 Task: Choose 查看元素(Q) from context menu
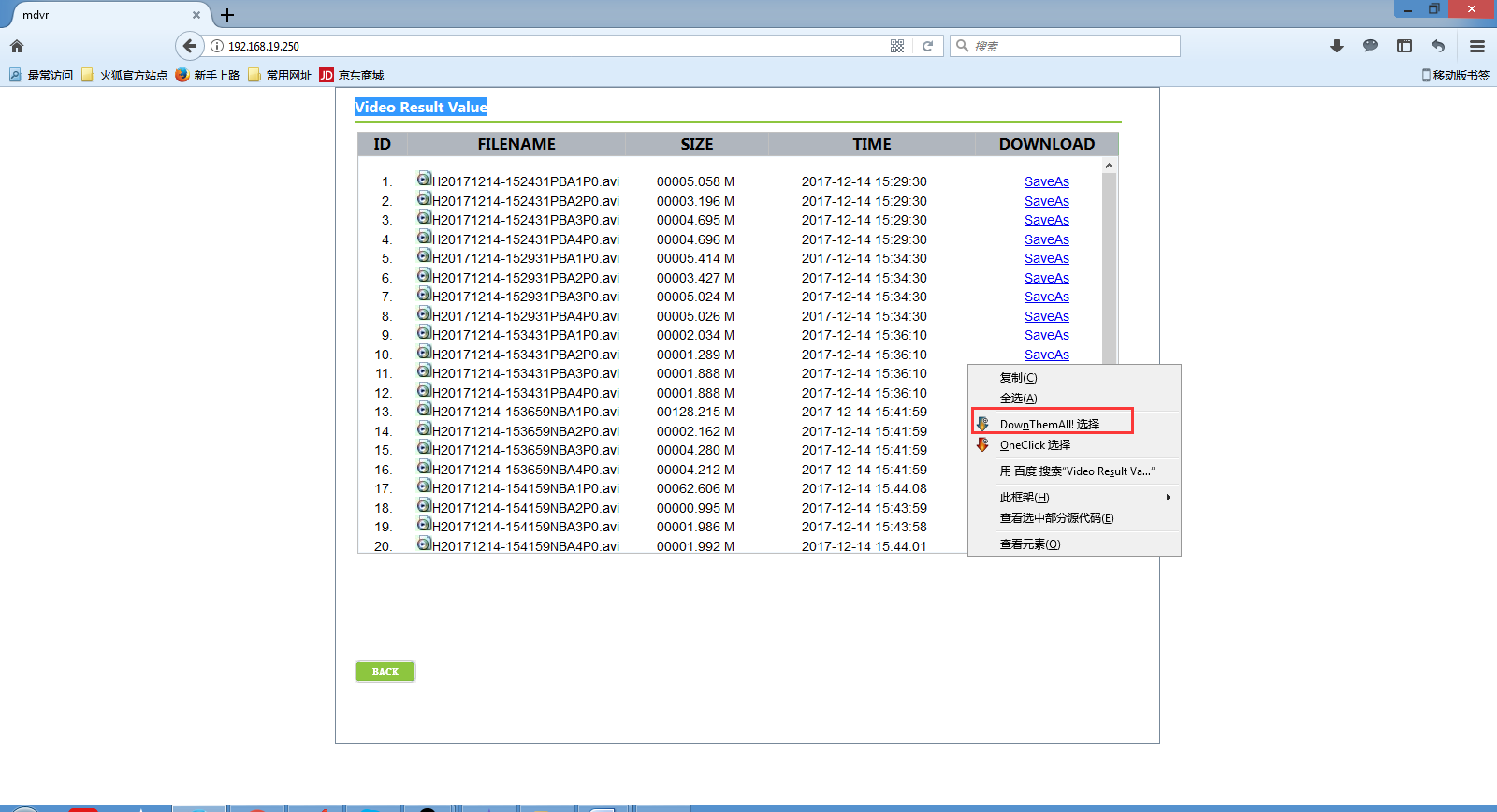(1074, 544)
